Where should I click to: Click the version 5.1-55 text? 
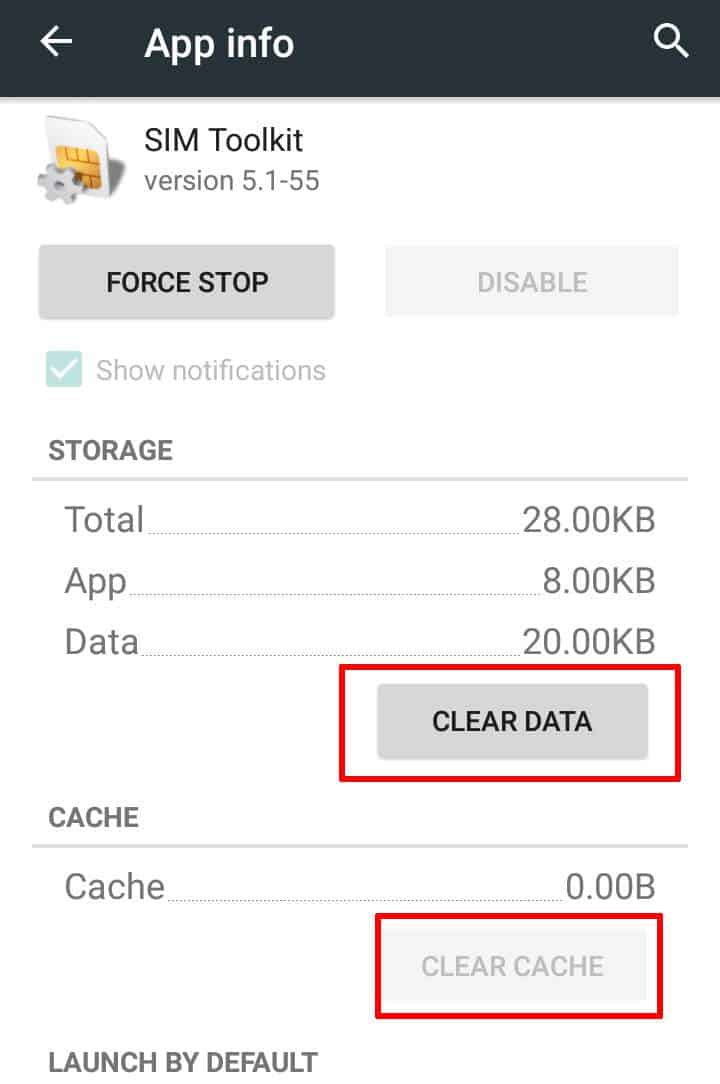[230, 181]
